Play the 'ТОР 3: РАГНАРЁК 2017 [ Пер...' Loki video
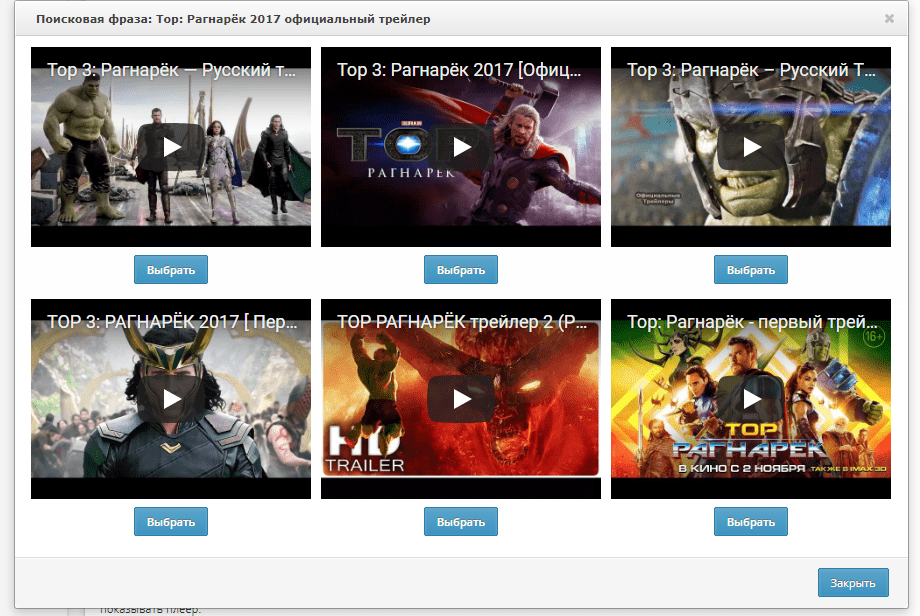 tap(171, 399)
